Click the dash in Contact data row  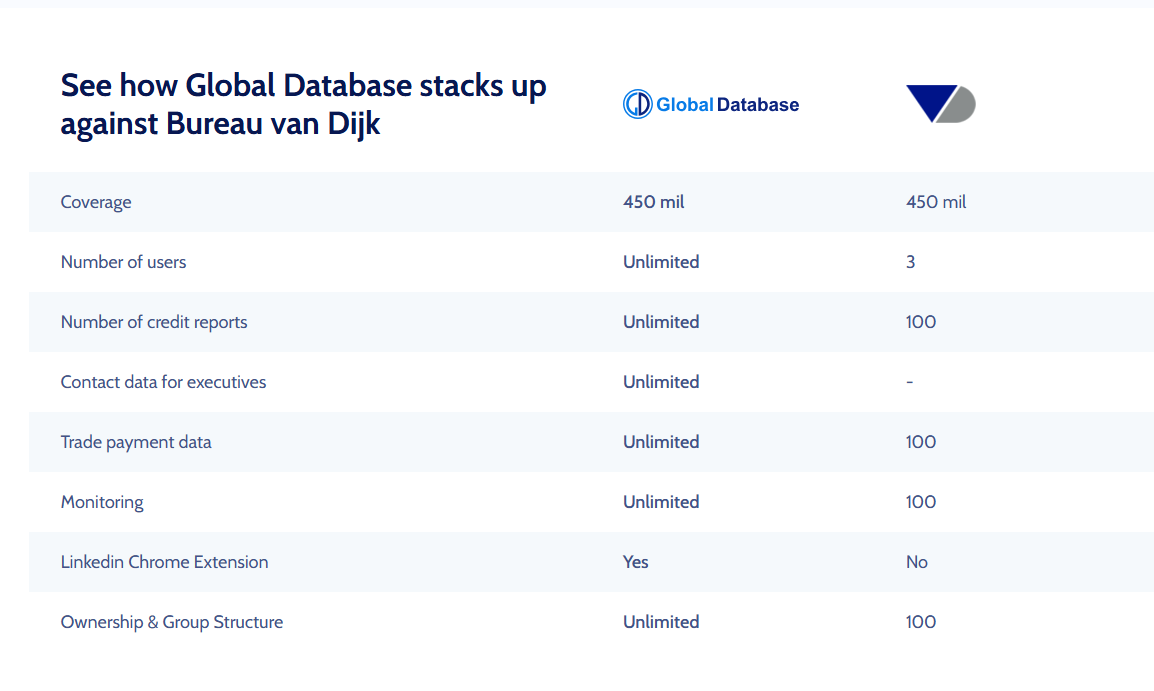[x=910, y=382]
